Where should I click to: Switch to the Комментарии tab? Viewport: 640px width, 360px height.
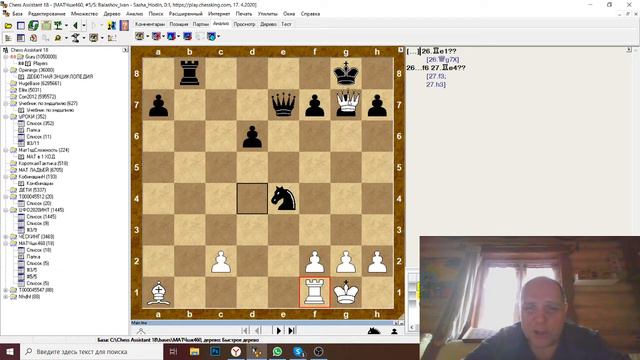tap(150, 24)
